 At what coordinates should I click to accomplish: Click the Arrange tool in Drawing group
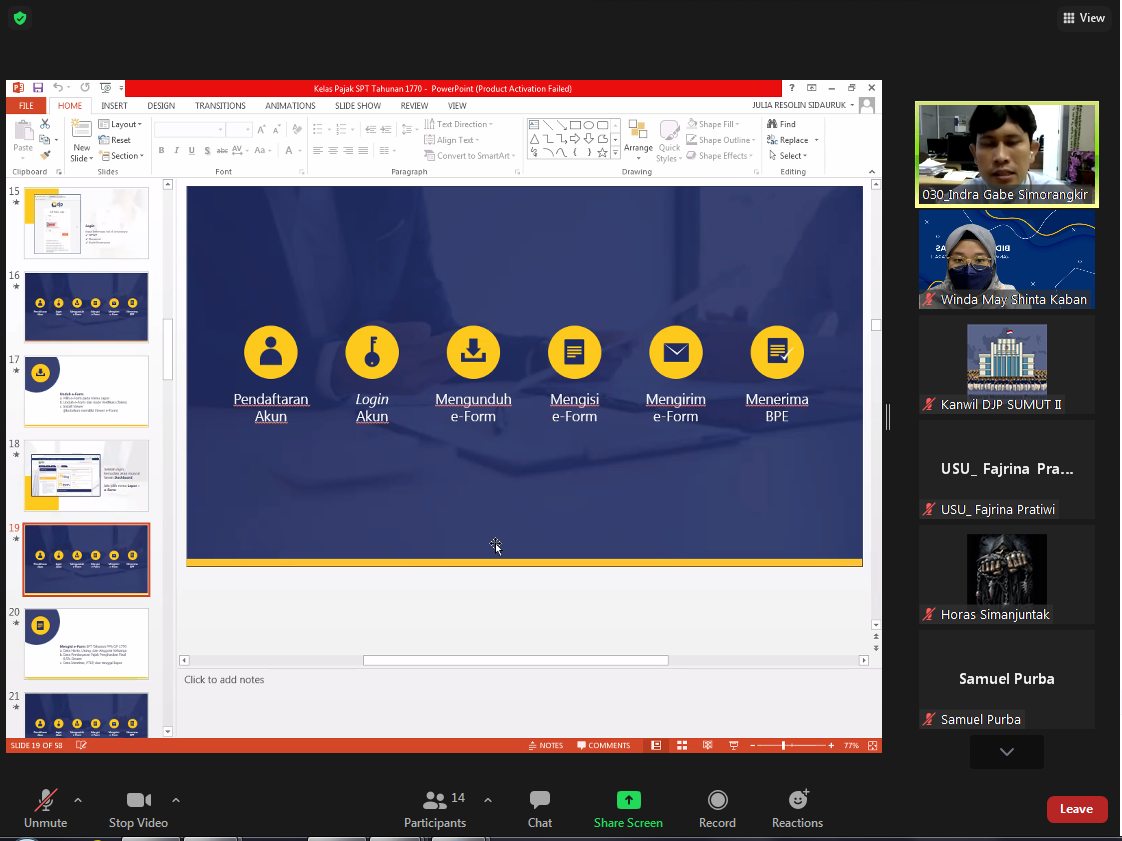pos(638,138)
